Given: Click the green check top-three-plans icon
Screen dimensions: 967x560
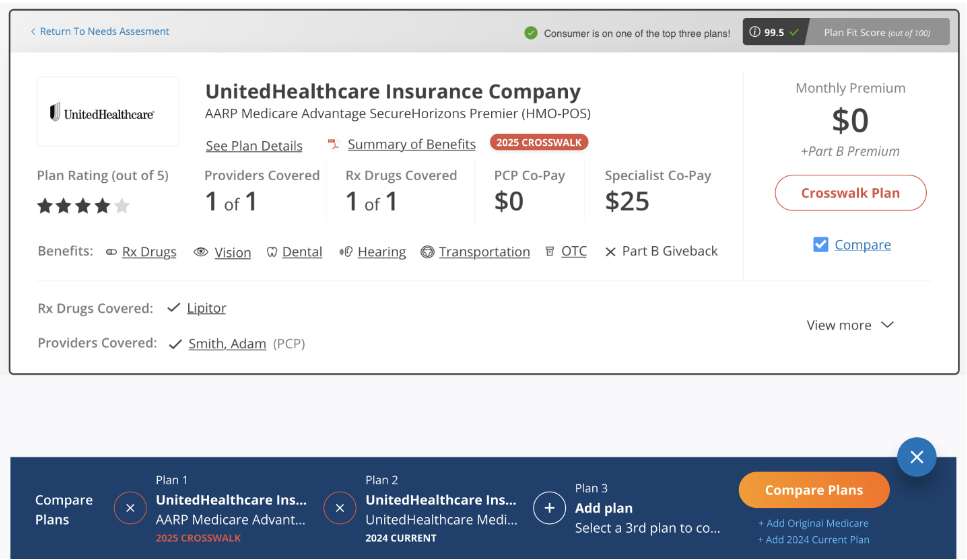Looking at the screenshot, I should pyautogui.click(x=531, y=33).
